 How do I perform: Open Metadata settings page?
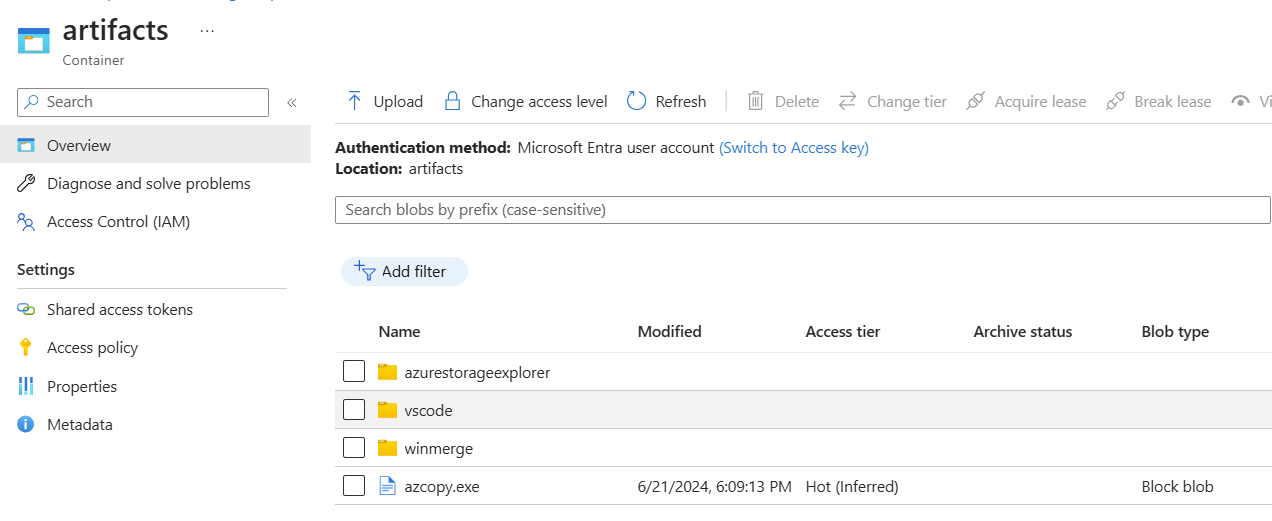[x=80, y=425]
